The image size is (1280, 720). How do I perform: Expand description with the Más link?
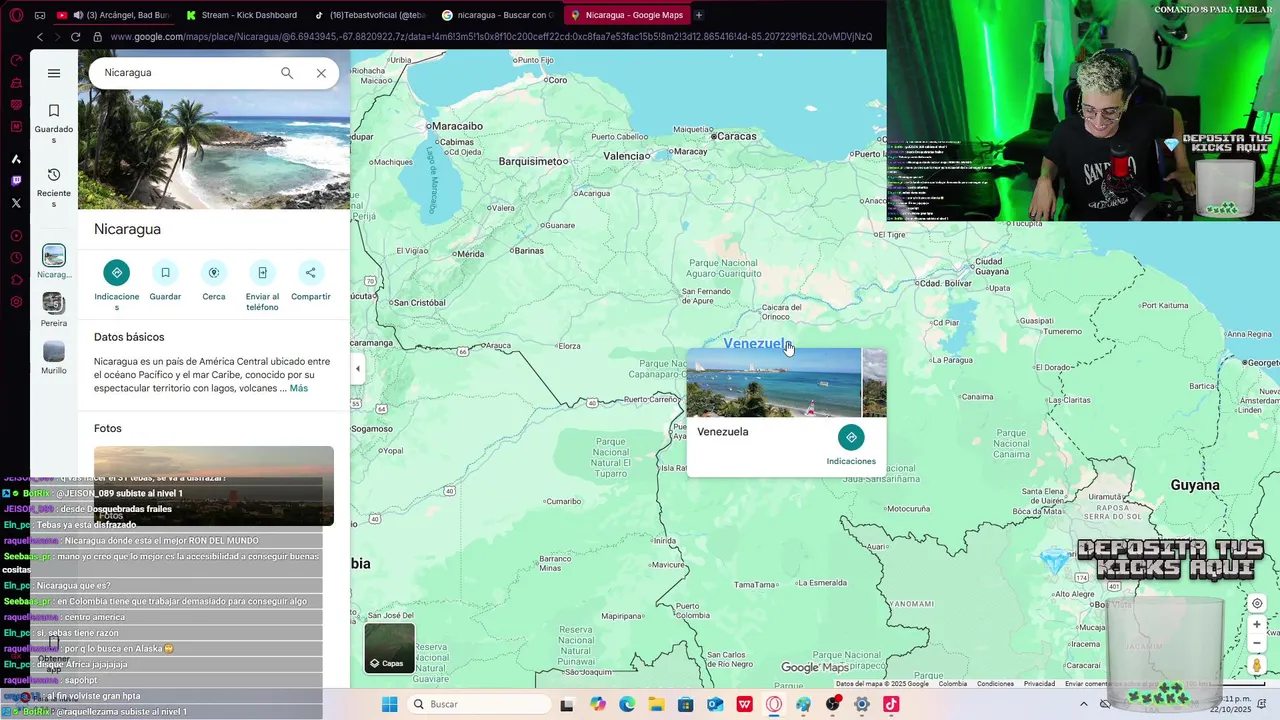pyautogui.click(x=299, y=388)
